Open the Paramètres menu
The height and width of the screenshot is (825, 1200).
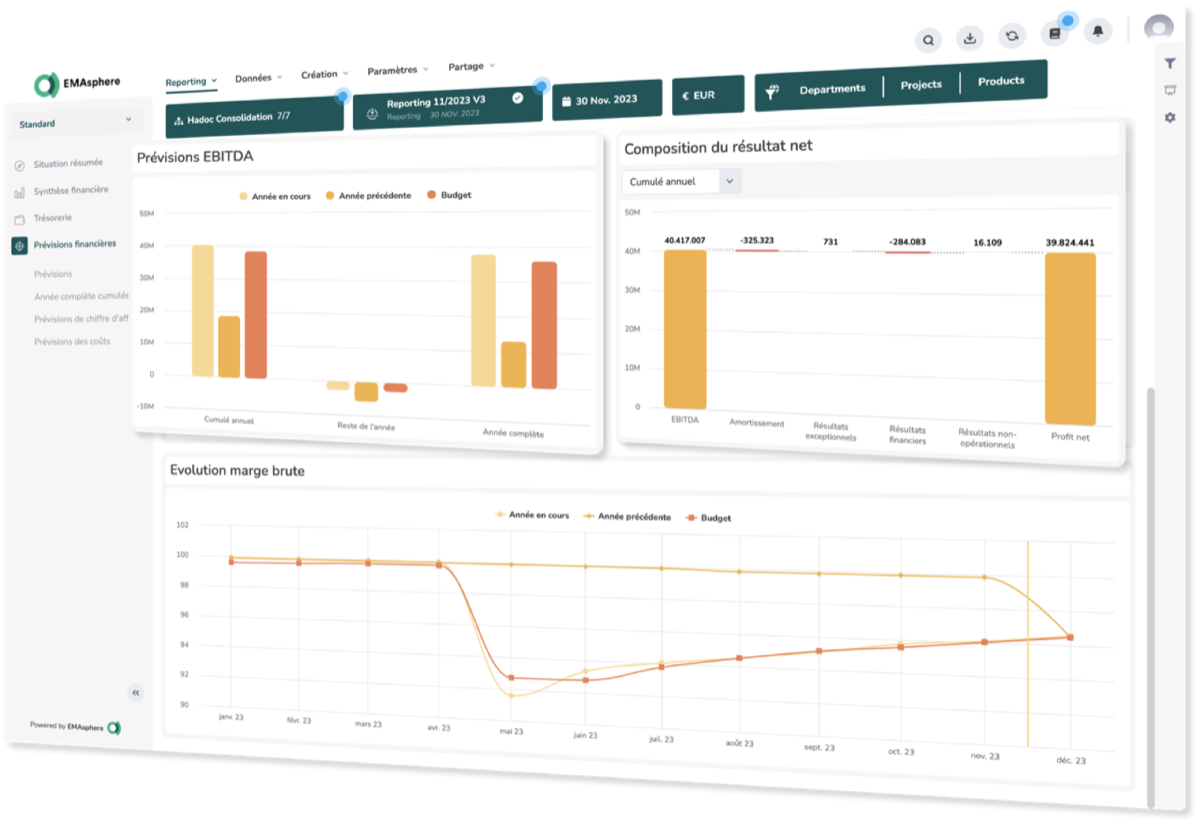click(398, 70)
